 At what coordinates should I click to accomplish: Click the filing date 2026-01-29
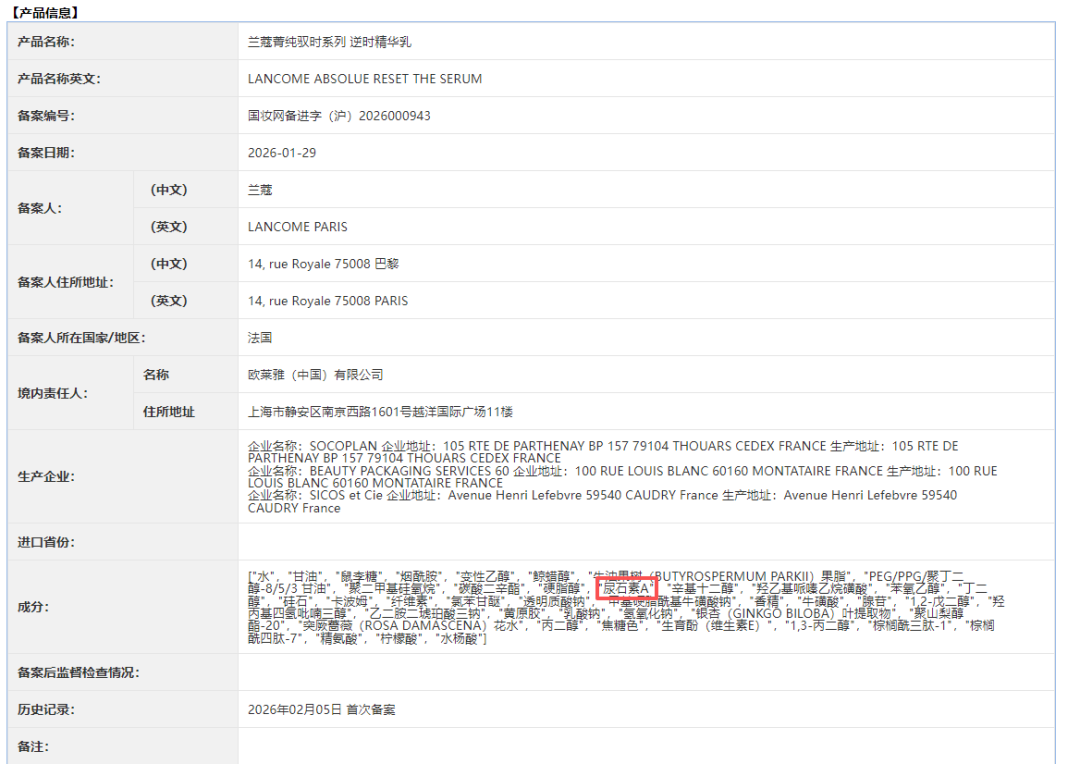(281, 153)
